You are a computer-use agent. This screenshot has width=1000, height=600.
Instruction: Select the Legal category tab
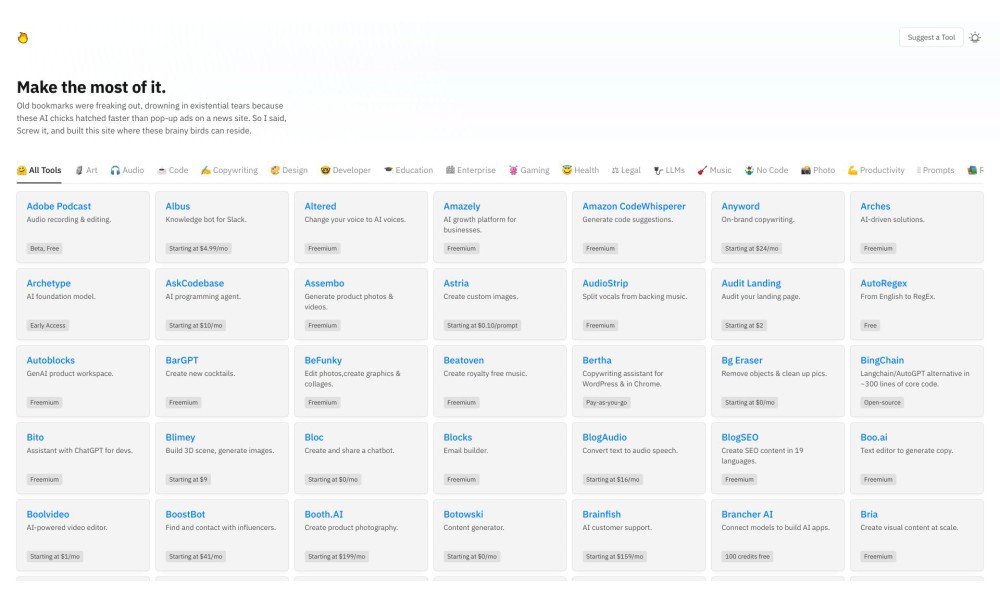[x=626, y=170]
